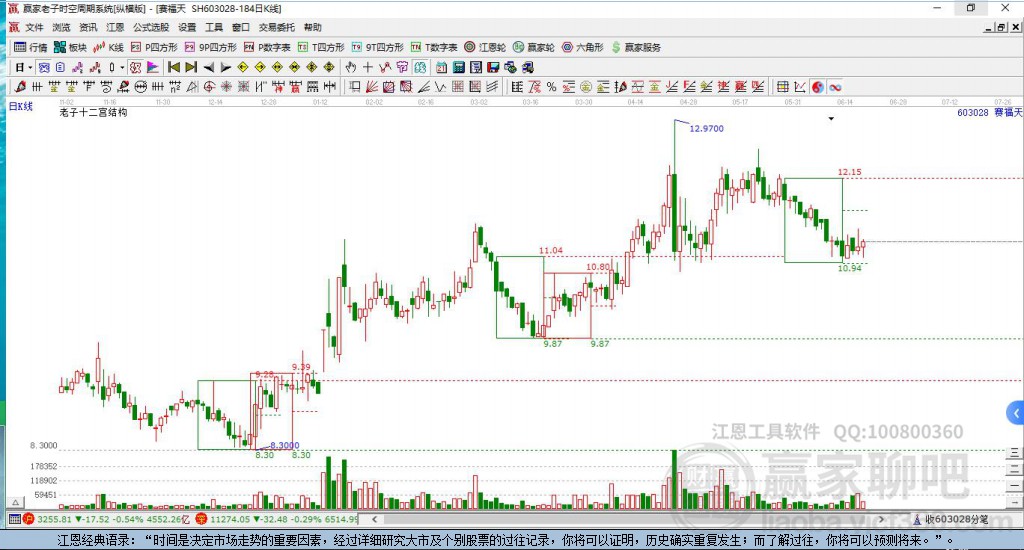This screenshot has height=550, width=1024.
Task: Click the percent sign drawing tool
Action: [x=552, y=87]
